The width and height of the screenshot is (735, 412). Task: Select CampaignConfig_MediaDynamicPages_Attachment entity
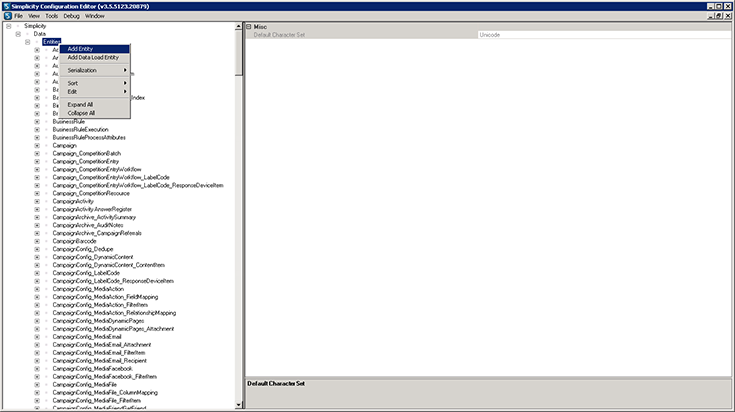tap(113, 329)
